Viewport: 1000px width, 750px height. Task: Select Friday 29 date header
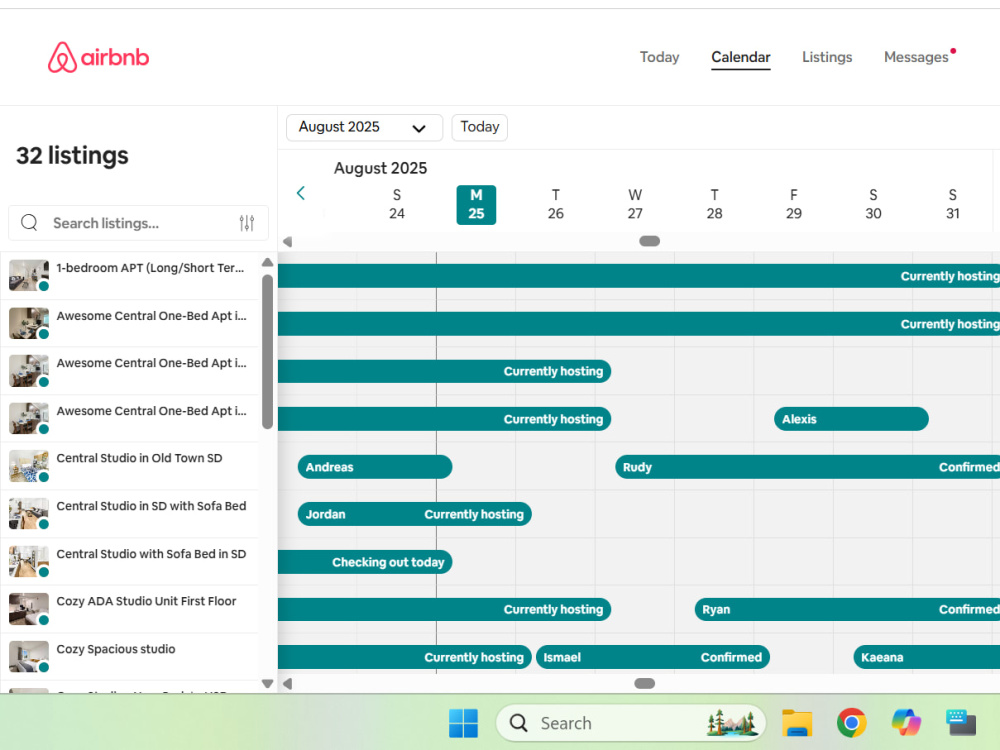794,205
